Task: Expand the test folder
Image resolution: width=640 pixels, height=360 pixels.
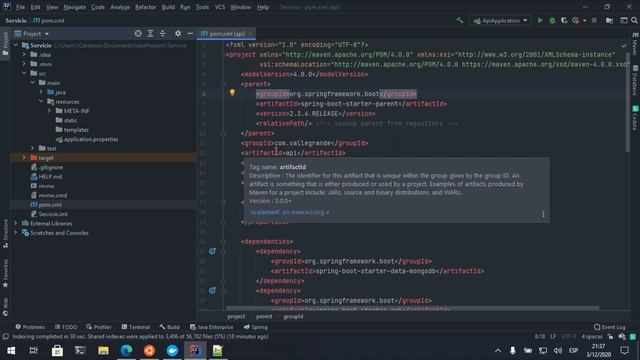Action: click(33, 148)
